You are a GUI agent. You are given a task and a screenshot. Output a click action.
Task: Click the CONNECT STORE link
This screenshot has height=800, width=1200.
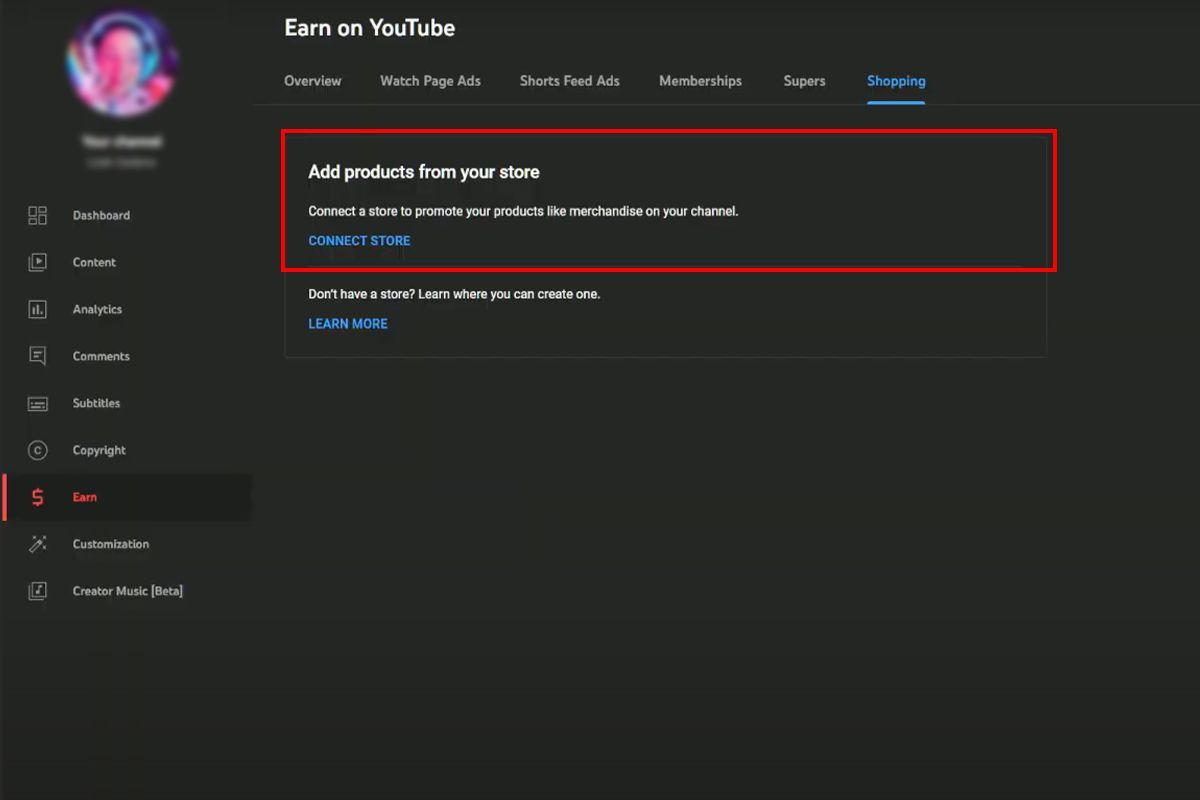(x=359, y=241)
